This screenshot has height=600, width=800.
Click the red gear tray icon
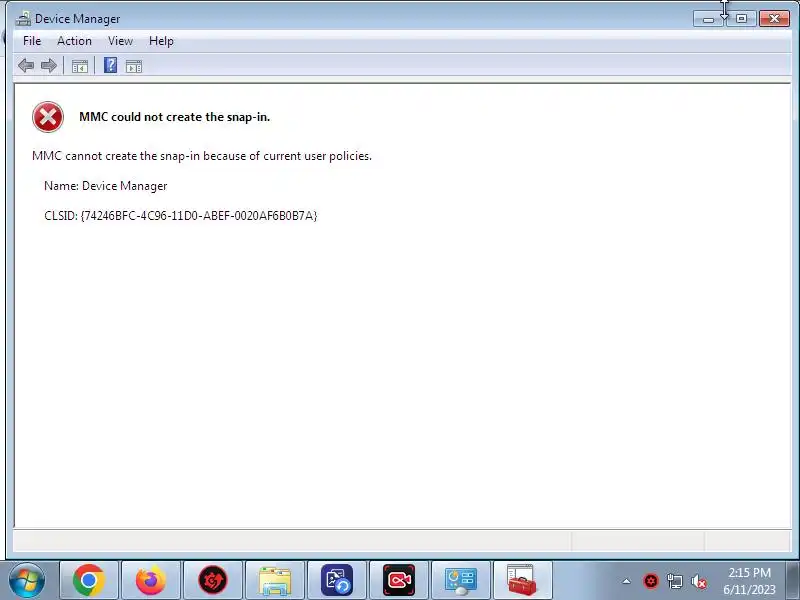coord(651,581)
